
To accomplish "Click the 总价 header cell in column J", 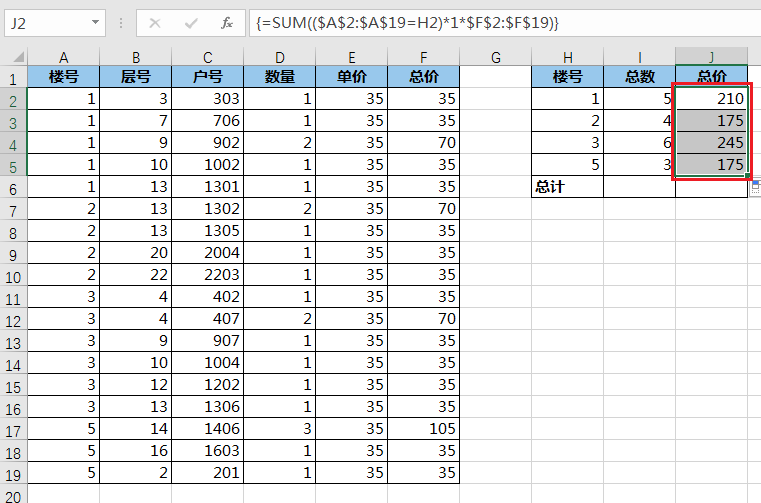I will point(711,77).
